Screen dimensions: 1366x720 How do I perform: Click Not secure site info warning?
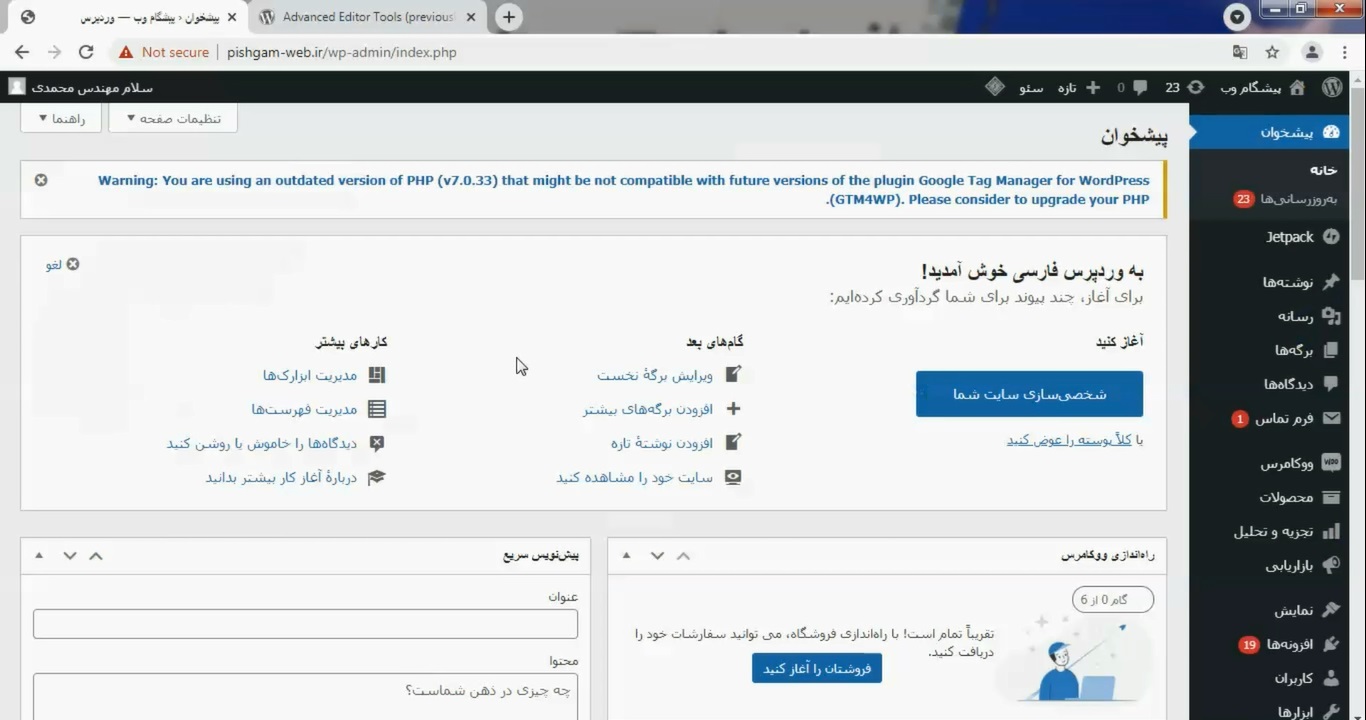[164, 52]
